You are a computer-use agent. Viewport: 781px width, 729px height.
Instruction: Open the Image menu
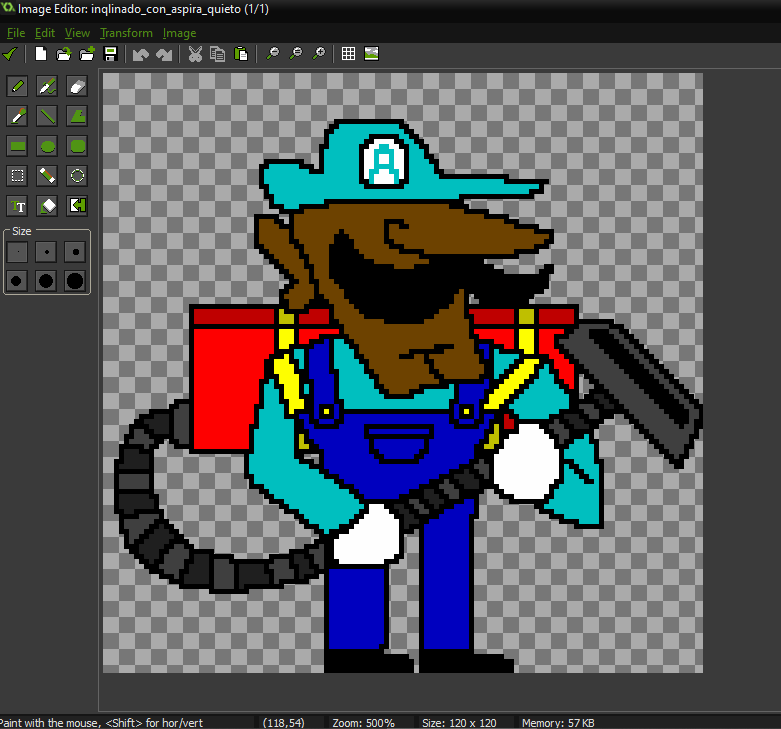(x=179, y=33)
